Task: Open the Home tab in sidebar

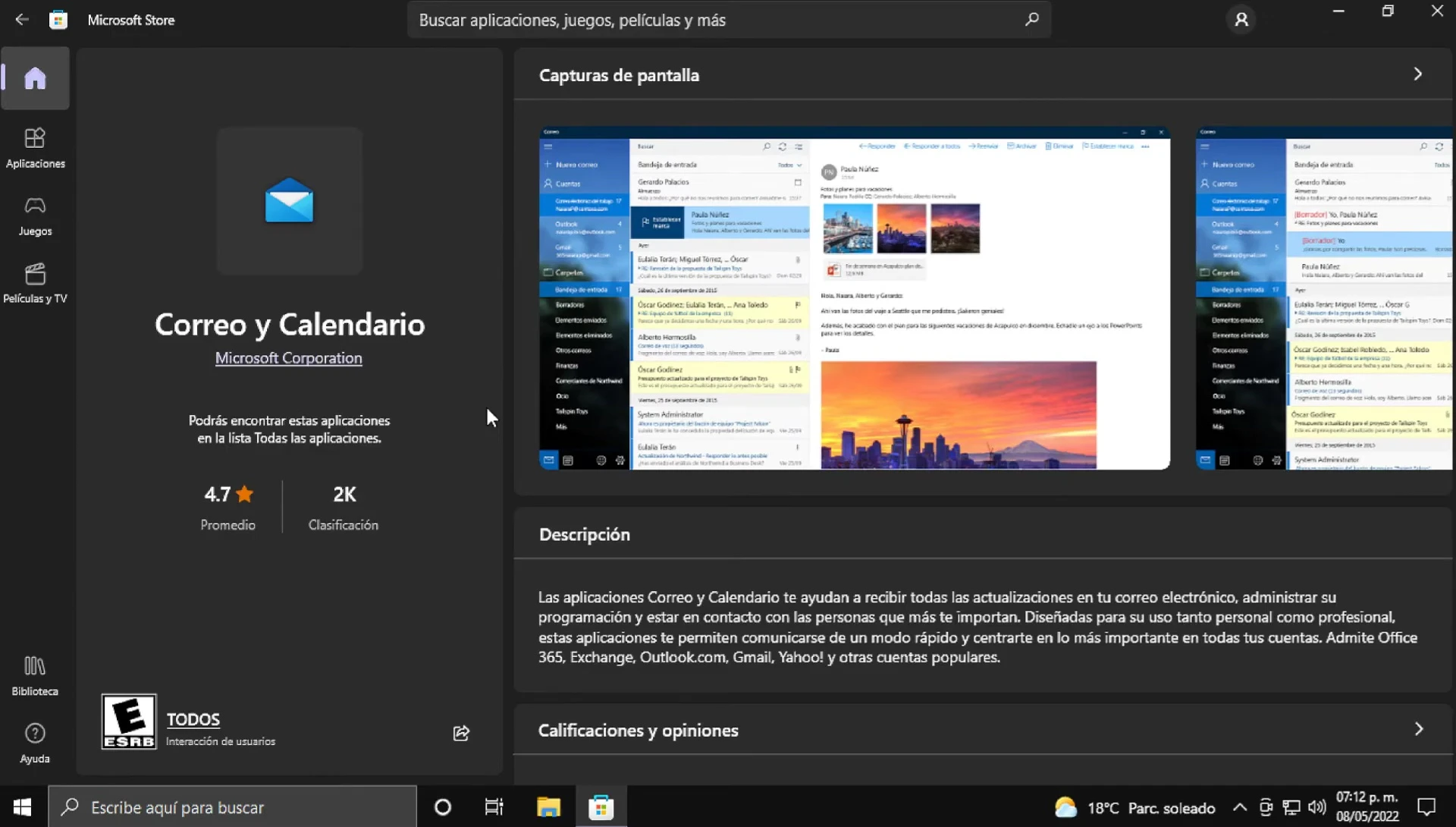Action: 35,78
